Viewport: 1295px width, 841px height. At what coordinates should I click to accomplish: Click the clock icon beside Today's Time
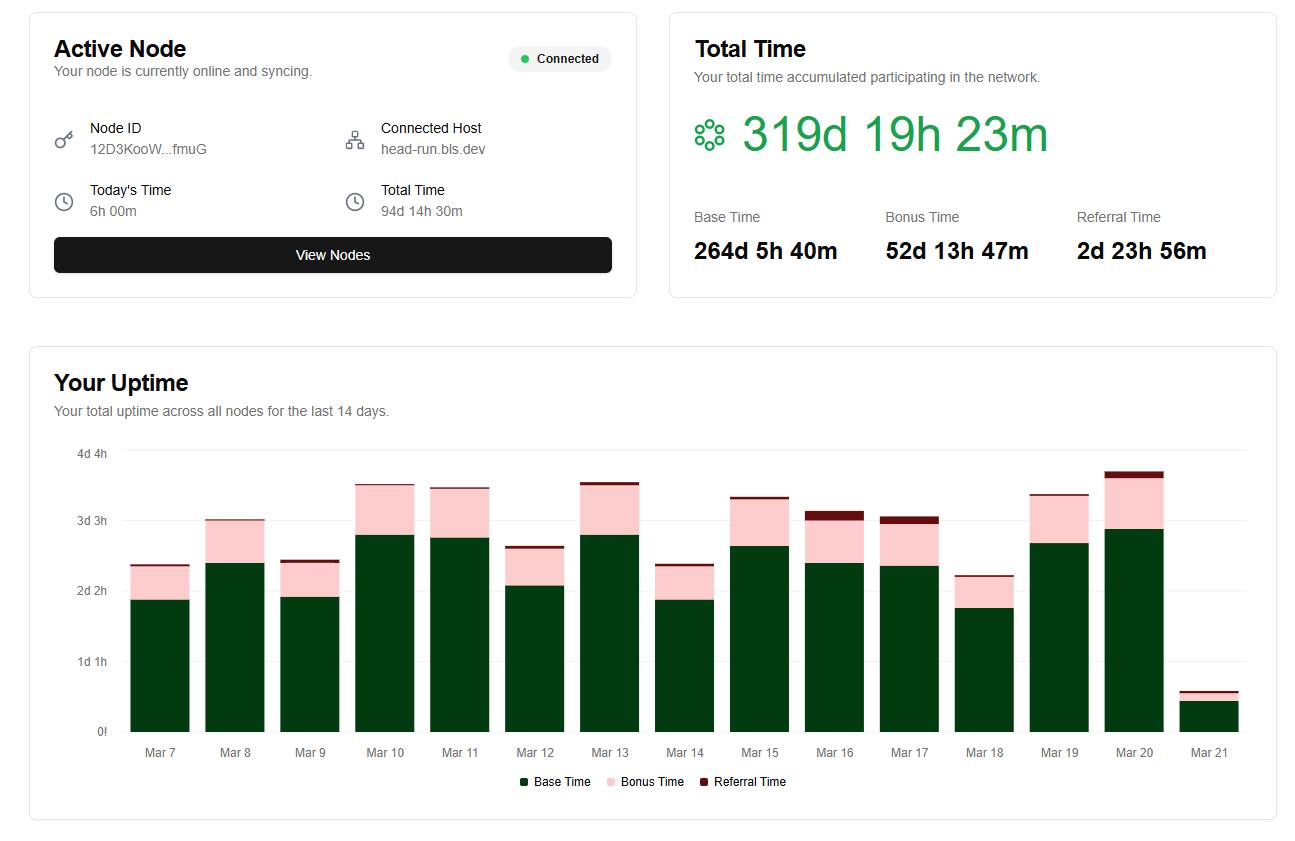pos(64,202)
